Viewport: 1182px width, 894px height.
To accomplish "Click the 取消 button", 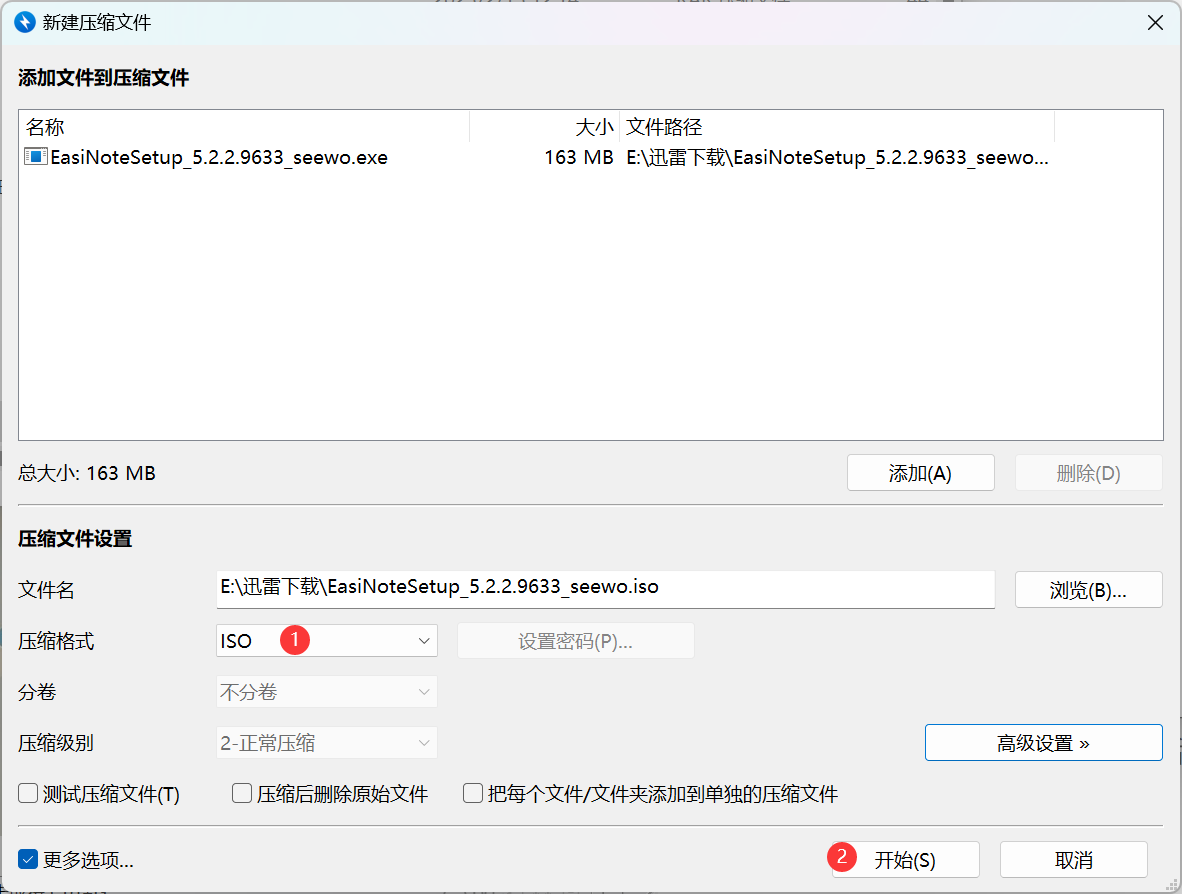I will [x=1073, y=860].
